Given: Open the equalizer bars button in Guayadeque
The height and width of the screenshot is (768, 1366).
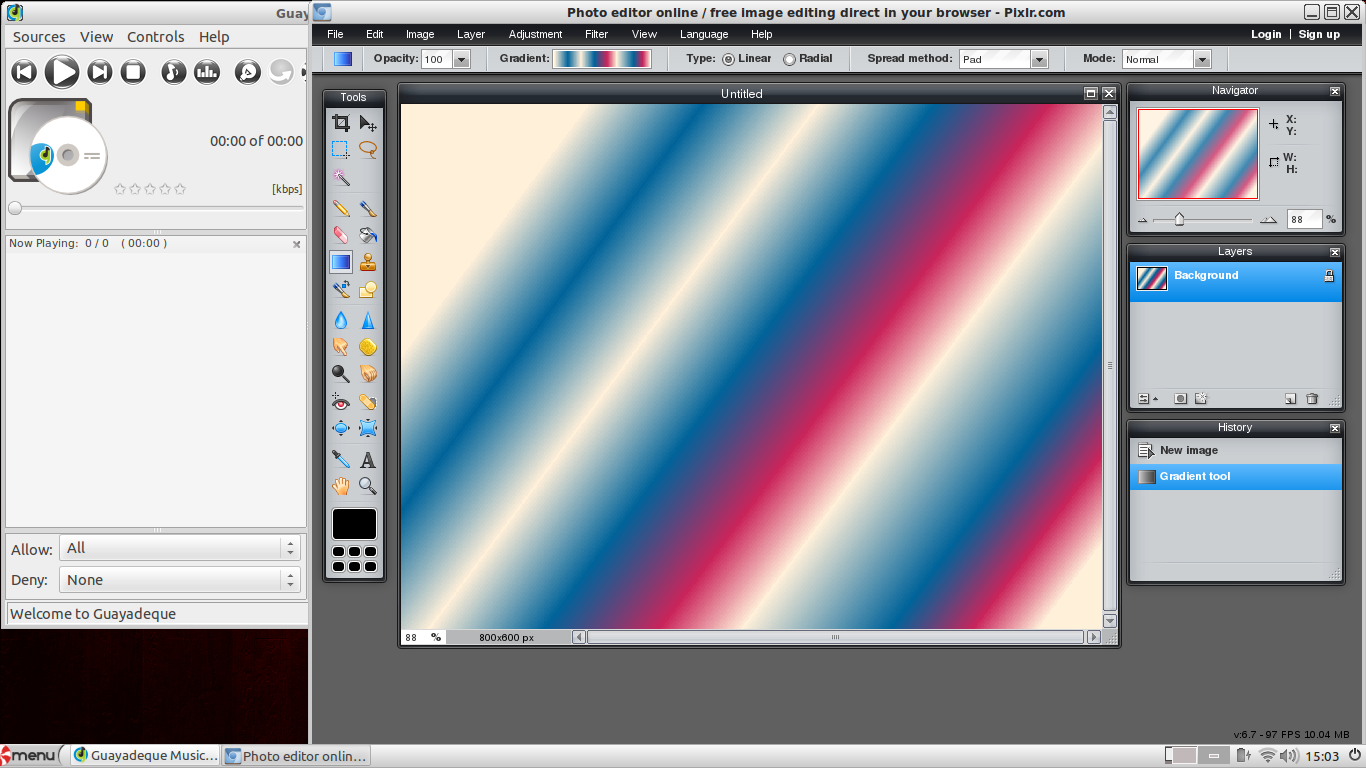Looking at the screenshot, I should (207, 72).
